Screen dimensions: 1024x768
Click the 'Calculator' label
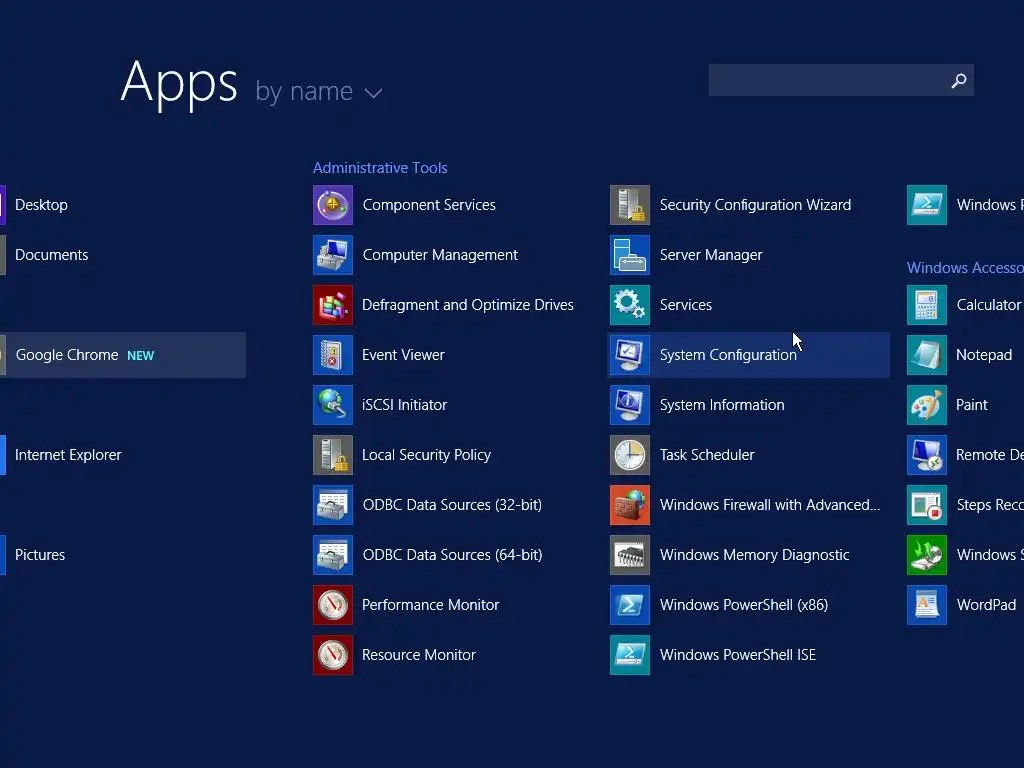989,305
